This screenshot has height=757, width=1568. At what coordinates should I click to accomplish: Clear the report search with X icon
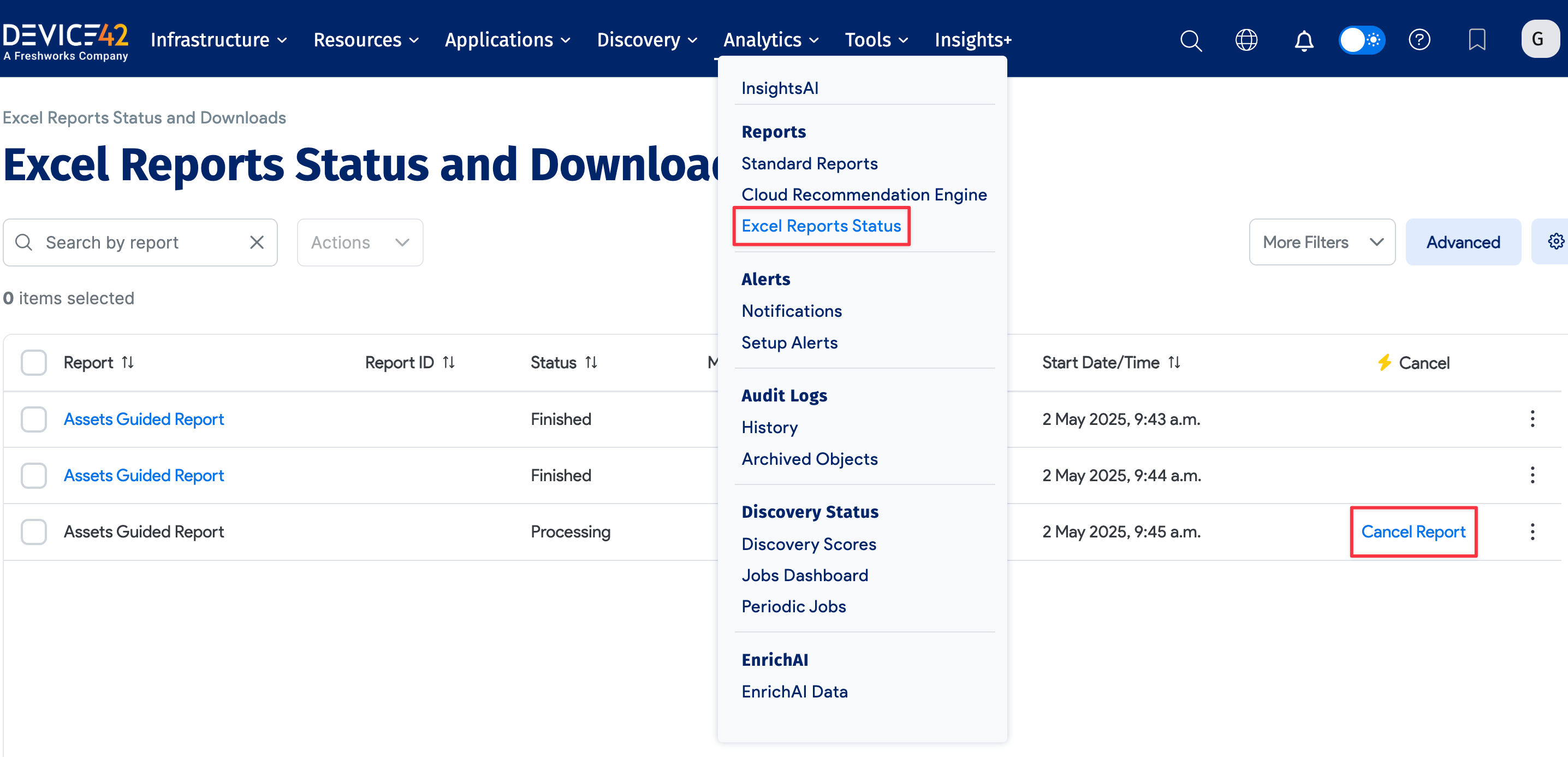point(256,243)
